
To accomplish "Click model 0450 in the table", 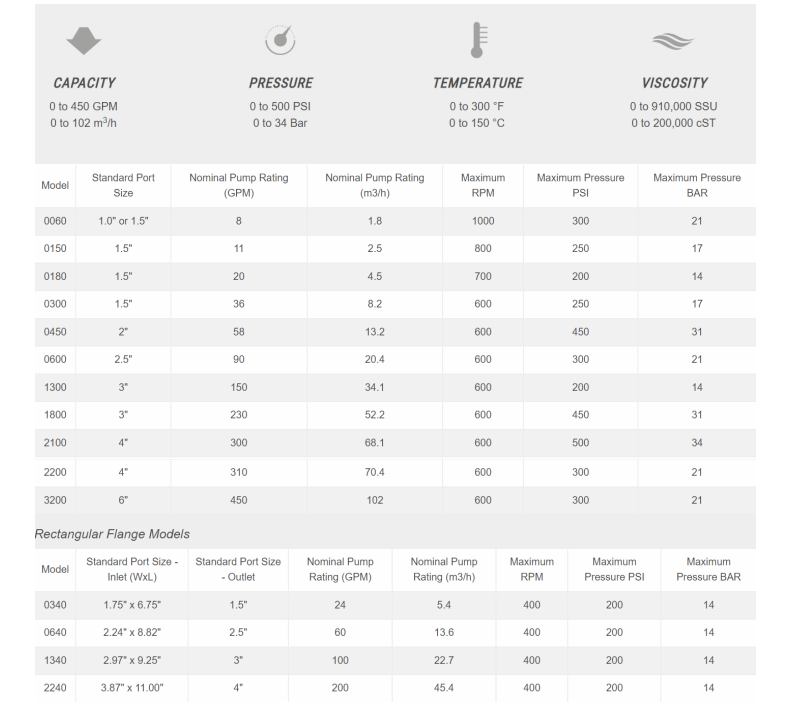I will pos(55,332).
